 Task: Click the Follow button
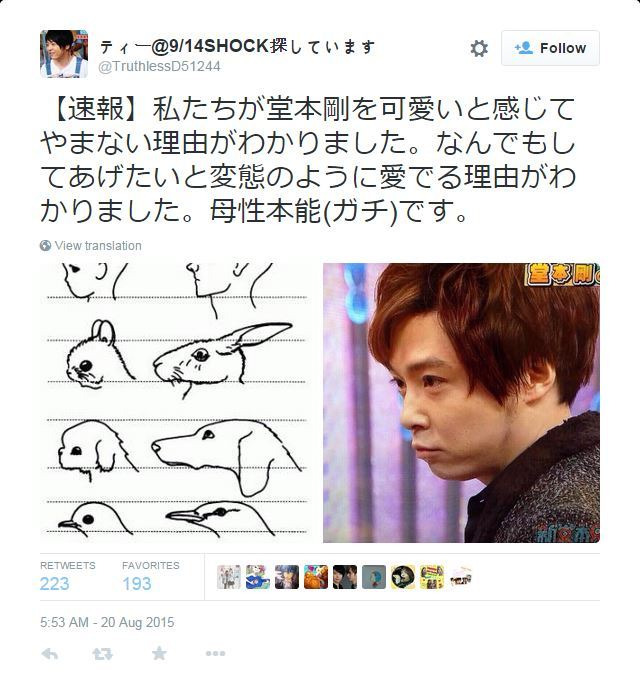(550, 48)
